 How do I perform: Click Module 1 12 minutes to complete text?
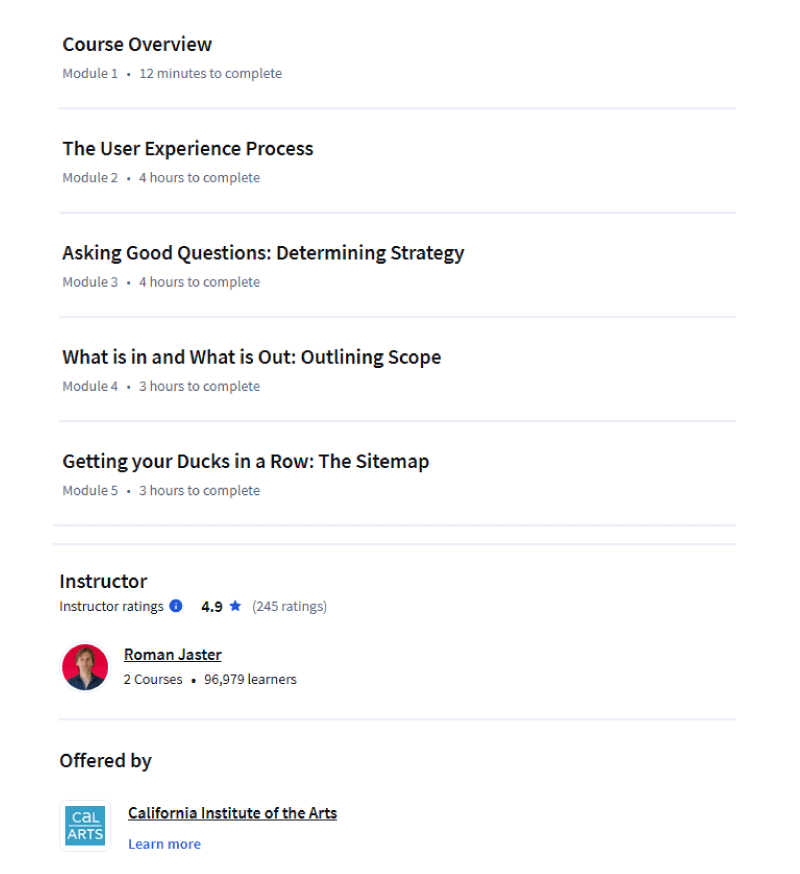(x=172, y=74)
